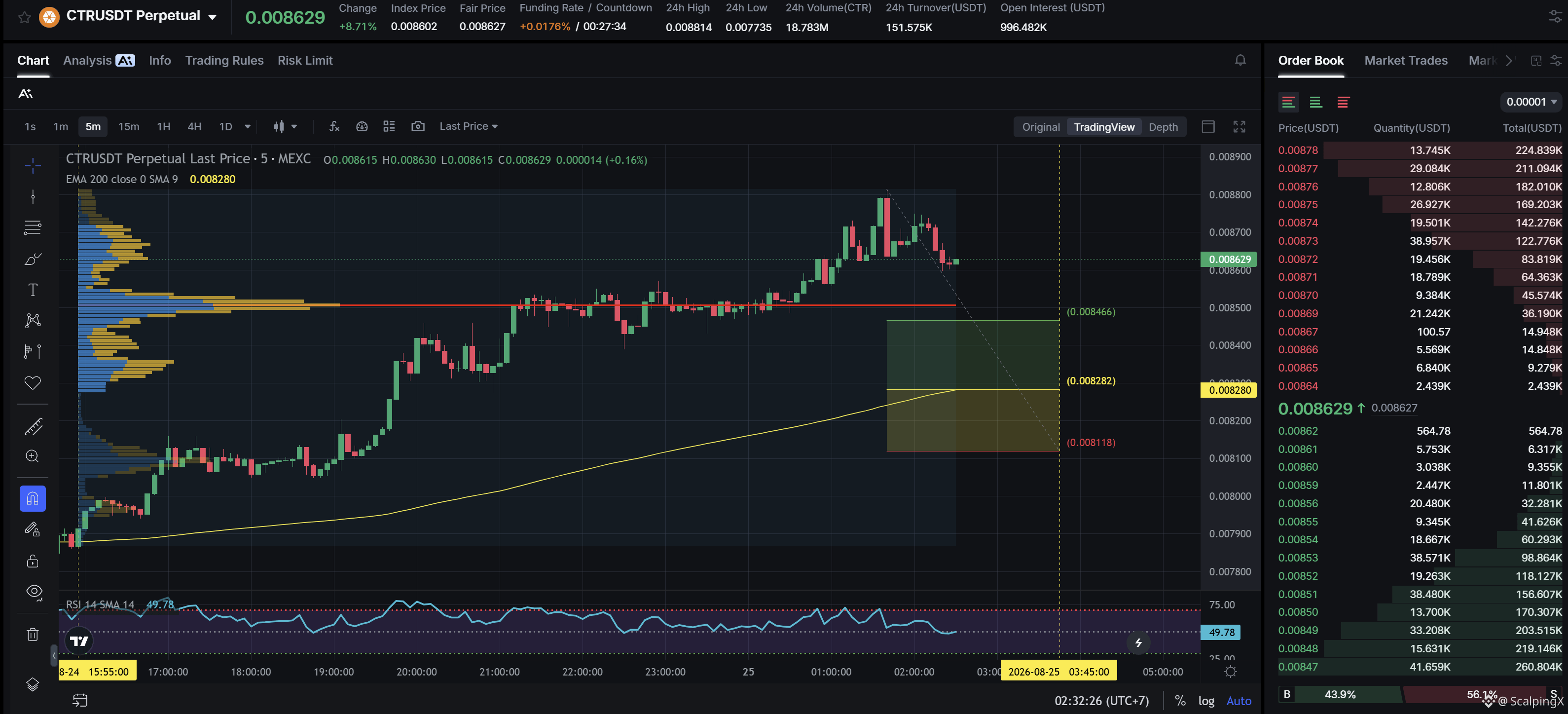Switch to the Analysis AI tab
The height and width of the screenshot is (714, 1568).
pyautogui.click(x=99, y=60)
